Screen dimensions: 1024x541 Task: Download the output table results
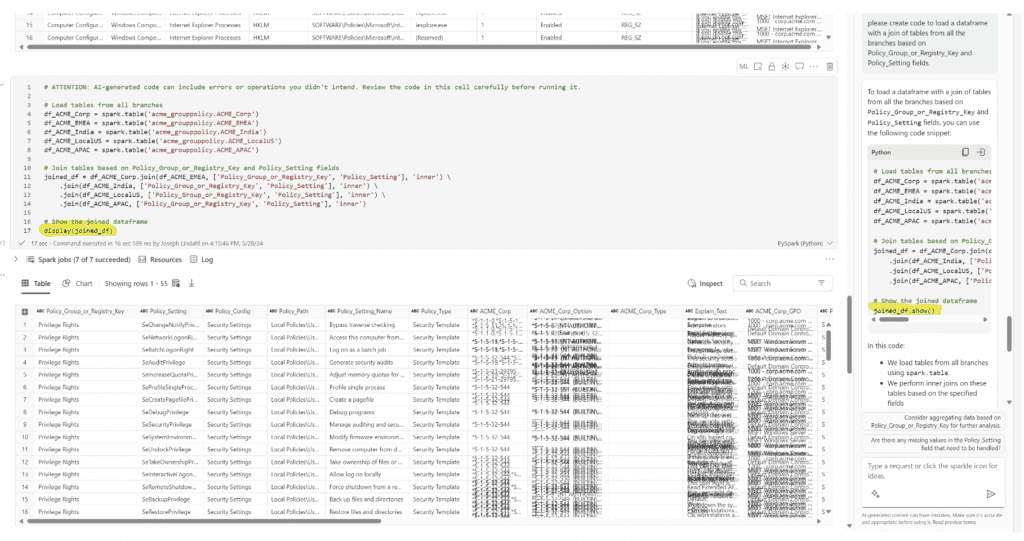coord(191,284)
